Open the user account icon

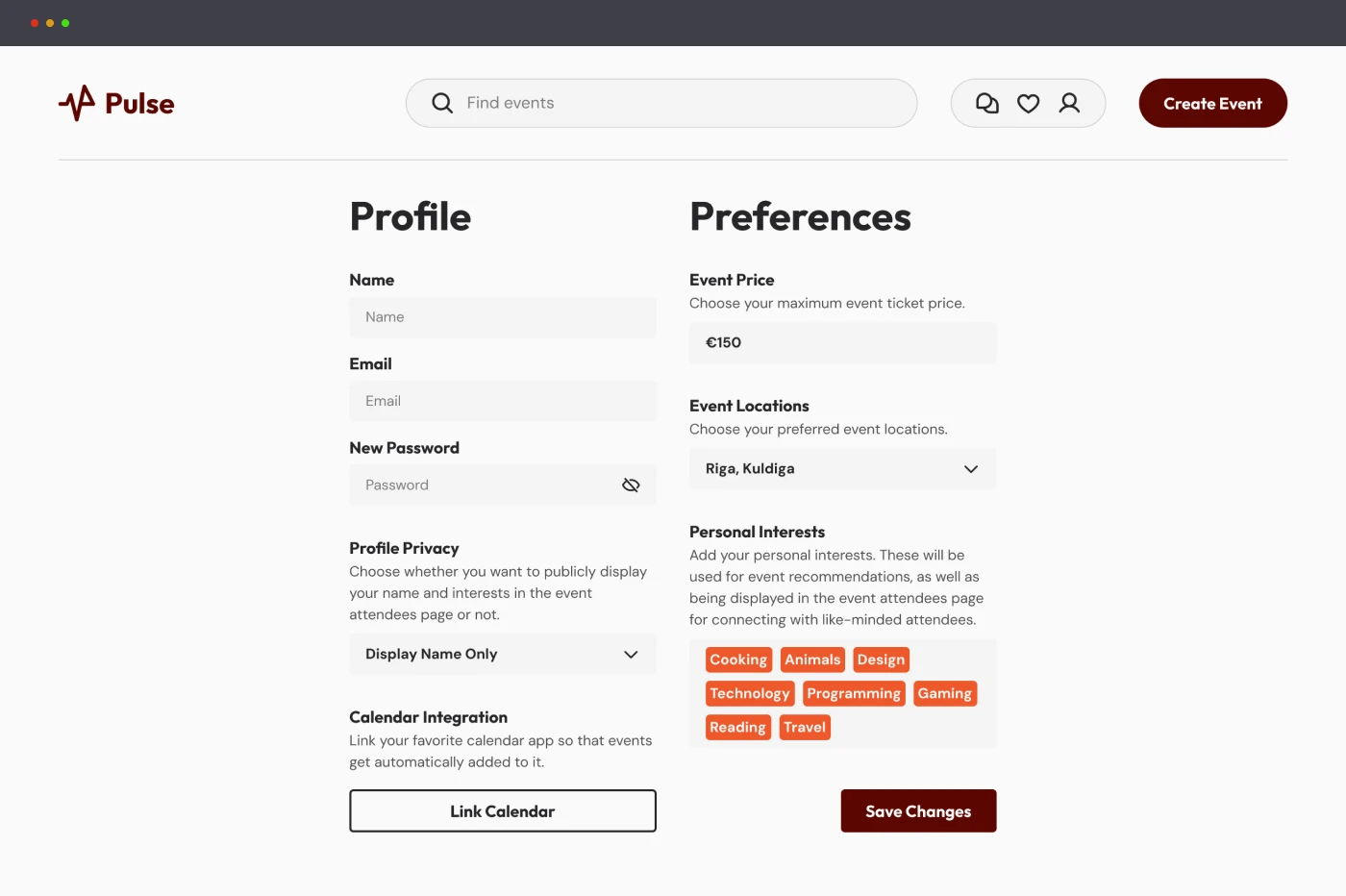pyautogui.click(x=1069, y=103)
